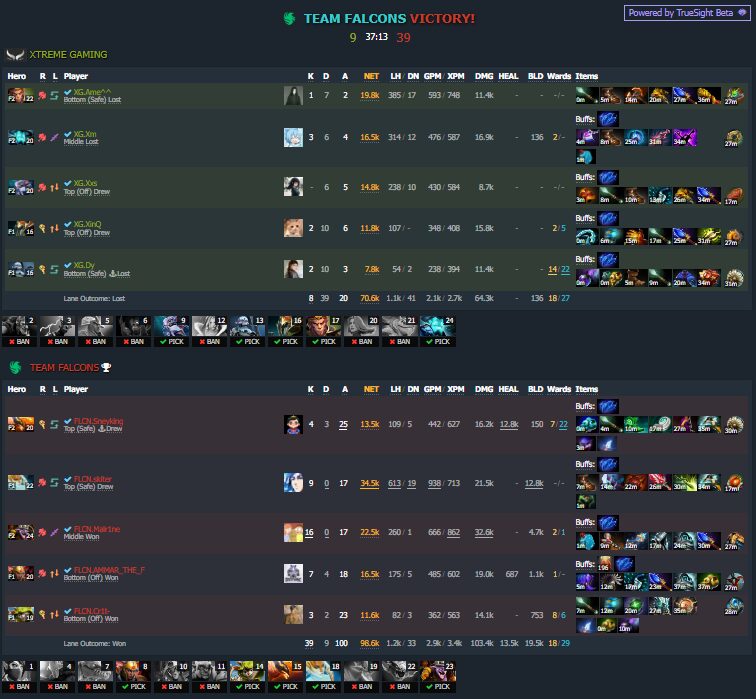This screenshot has width=756, height=699.
Task: Click FLCN.AMMAR_THE_F's hero portrait
Action: 21,574
